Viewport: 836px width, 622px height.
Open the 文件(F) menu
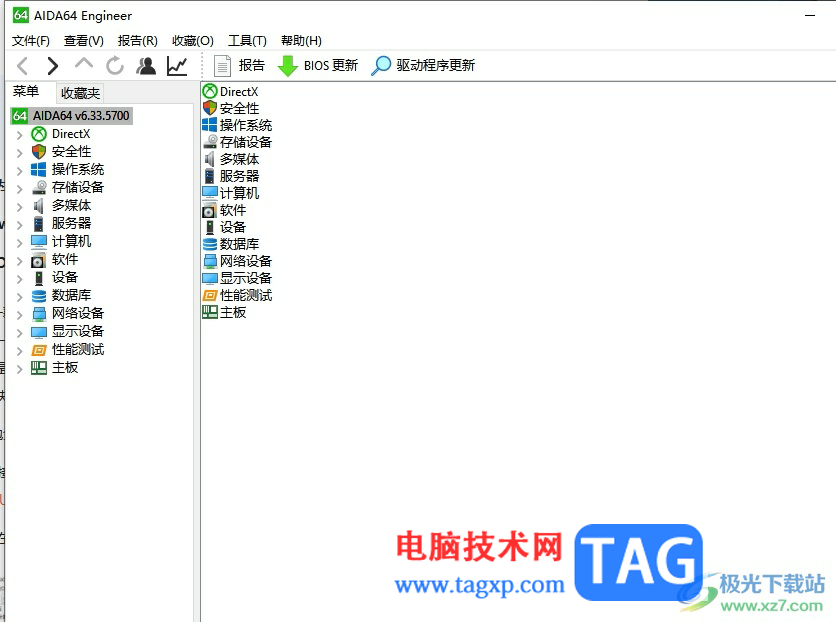(31, 41)
